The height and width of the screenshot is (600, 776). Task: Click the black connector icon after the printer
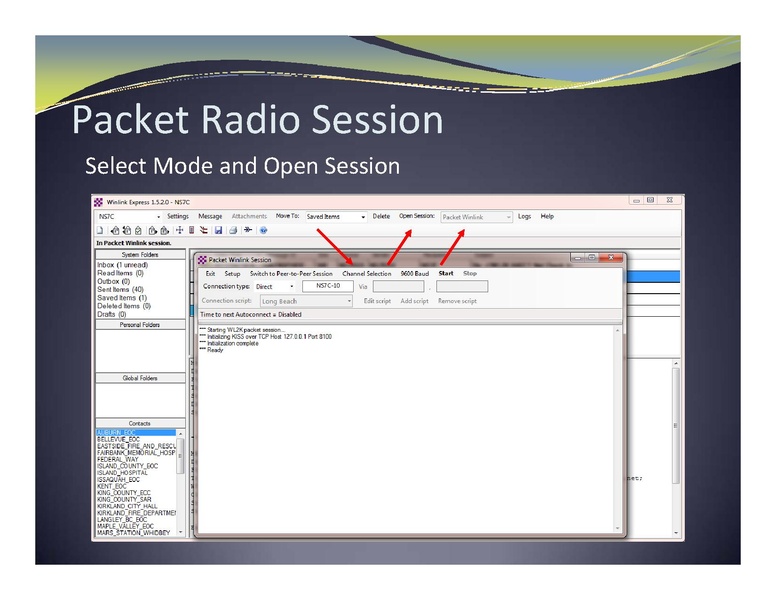248,230
